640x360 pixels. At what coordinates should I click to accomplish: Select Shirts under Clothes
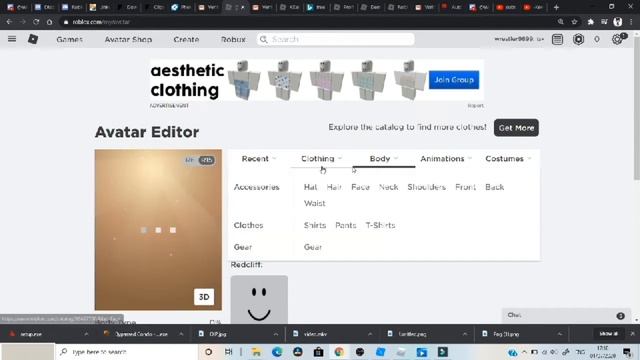[315, 225]
